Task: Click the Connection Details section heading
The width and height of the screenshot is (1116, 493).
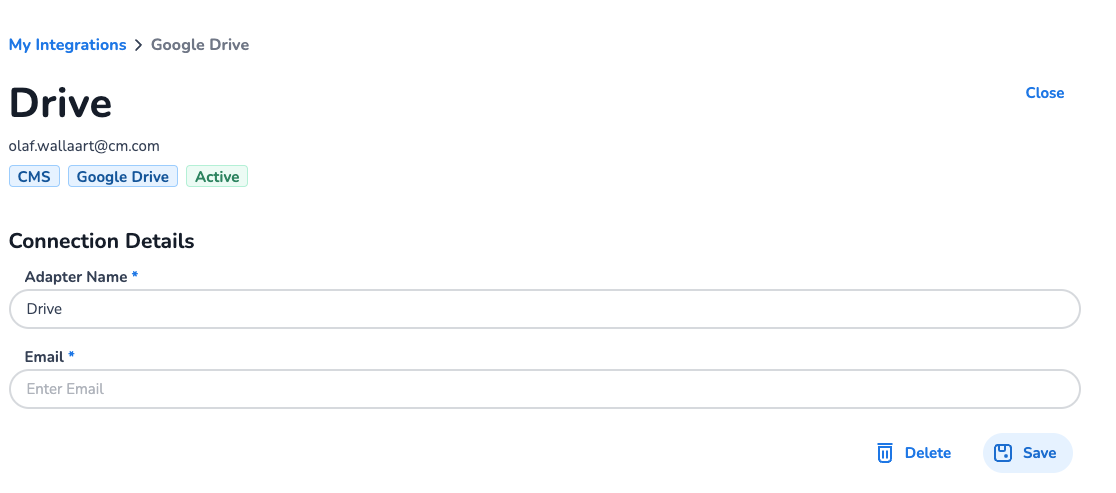Action: (101, 240)
